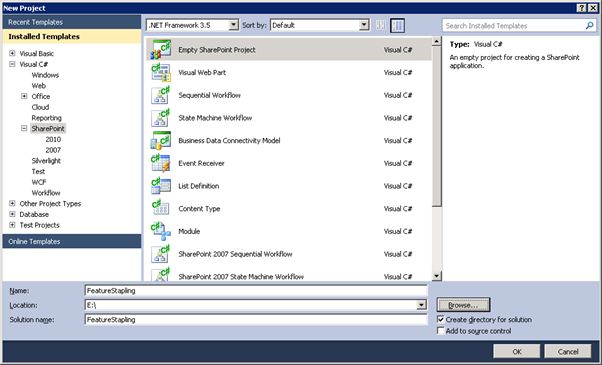Click the Location text field
Screen dimensions: 602x365
(x=251, y=305)
